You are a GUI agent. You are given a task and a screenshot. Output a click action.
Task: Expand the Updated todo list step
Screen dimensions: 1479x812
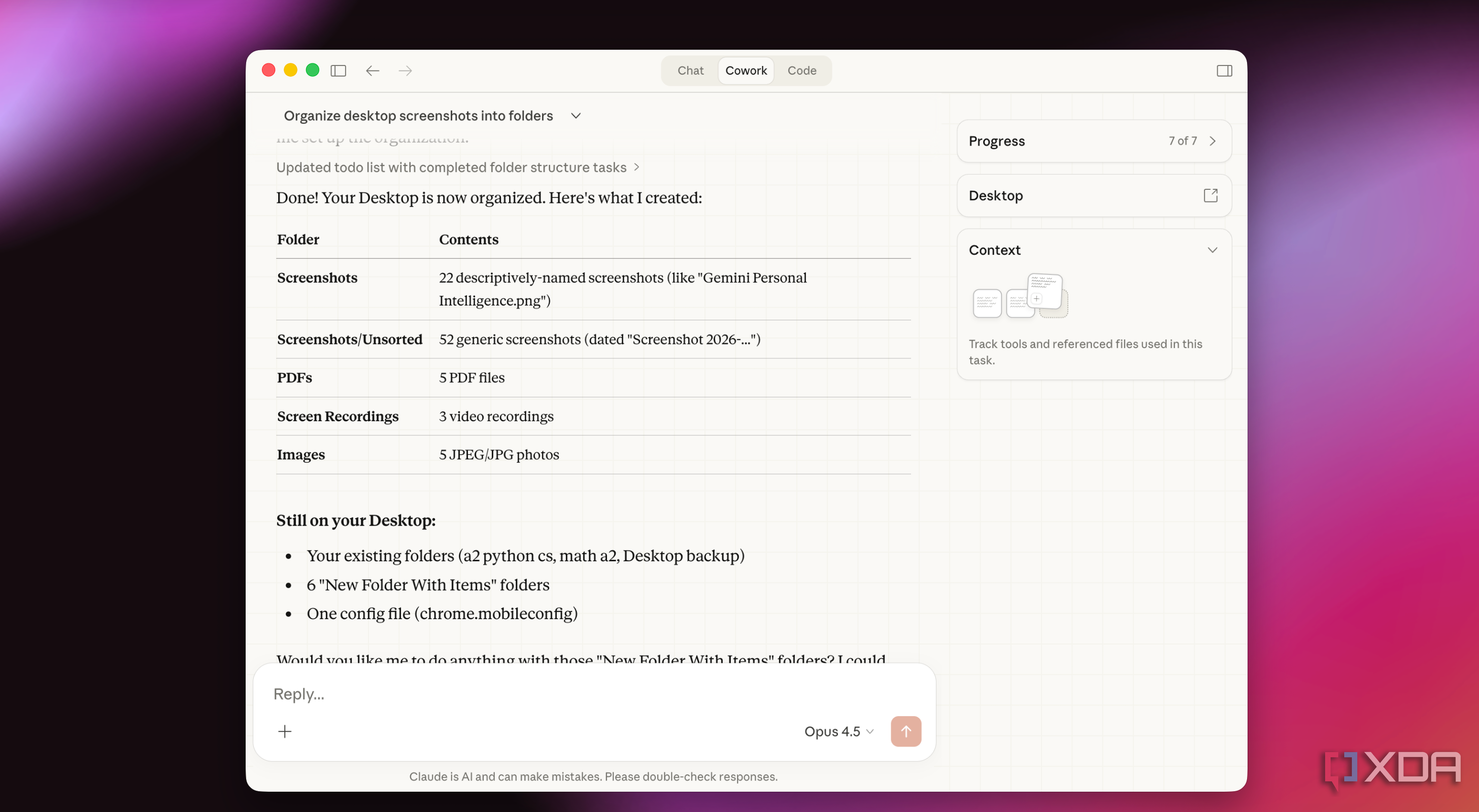pos(458,167)
